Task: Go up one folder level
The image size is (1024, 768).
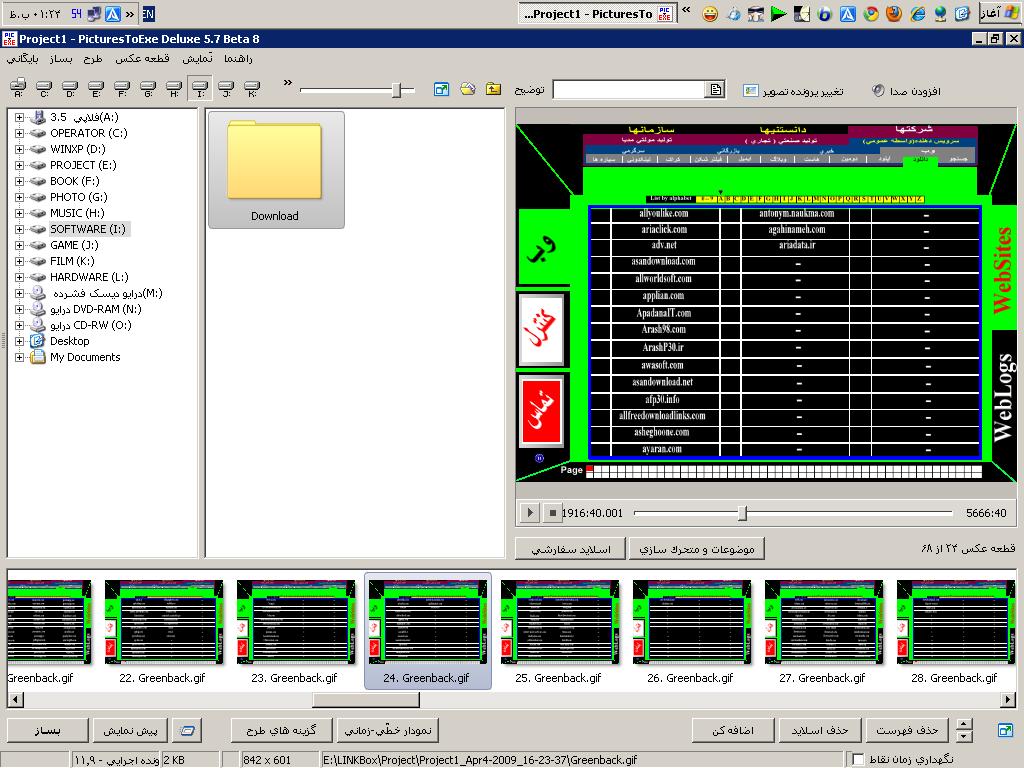Action: [x=494, y=89]
